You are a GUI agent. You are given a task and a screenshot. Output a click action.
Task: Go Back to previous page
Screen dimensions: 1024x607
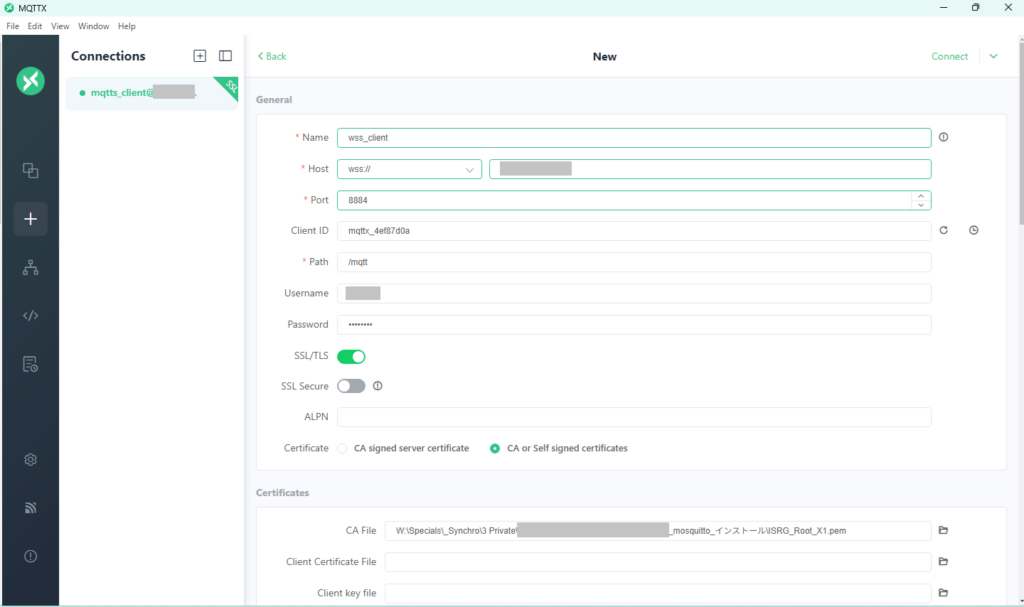[x=272, y=57]
